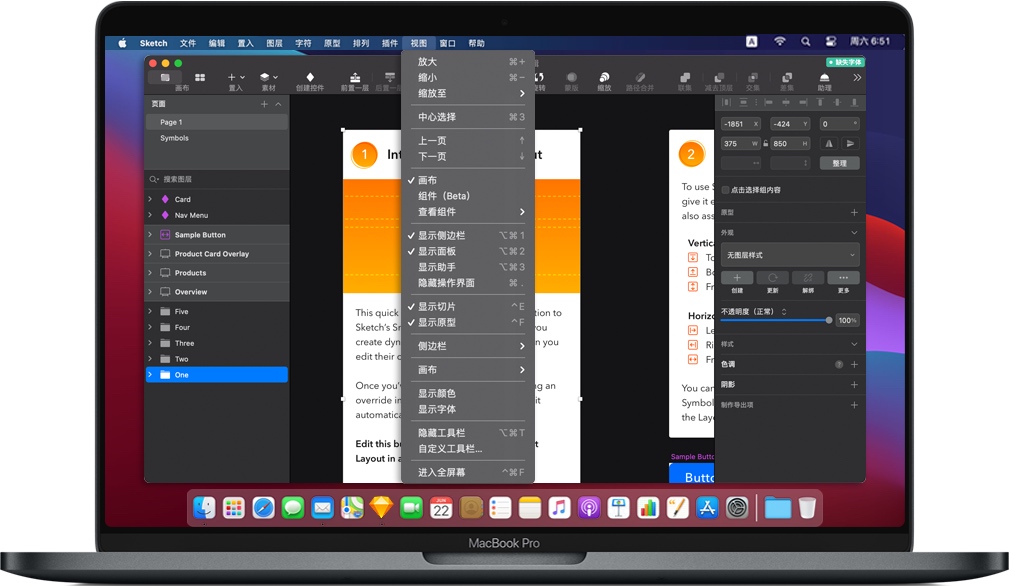The image size is (1009, 586).
Task: Collapse the 外观 section chevron
Action: coord(854,232)
